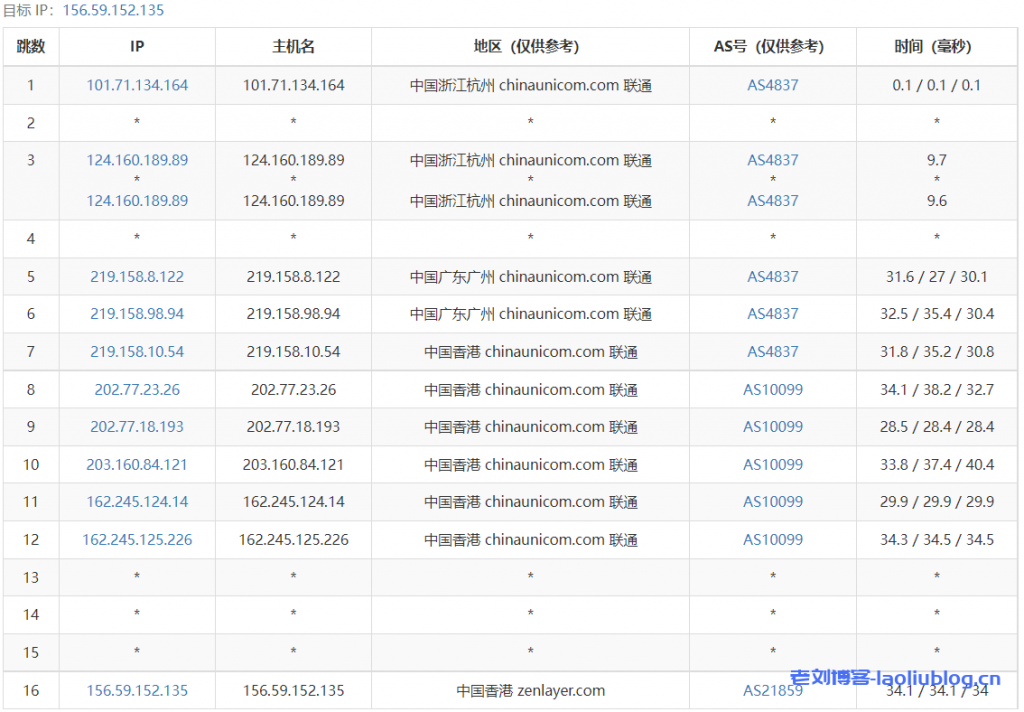Screen dimensions: 1024x712
Task: Open 101.71.134.164 link in IP column
Action: tap(137, 85)
